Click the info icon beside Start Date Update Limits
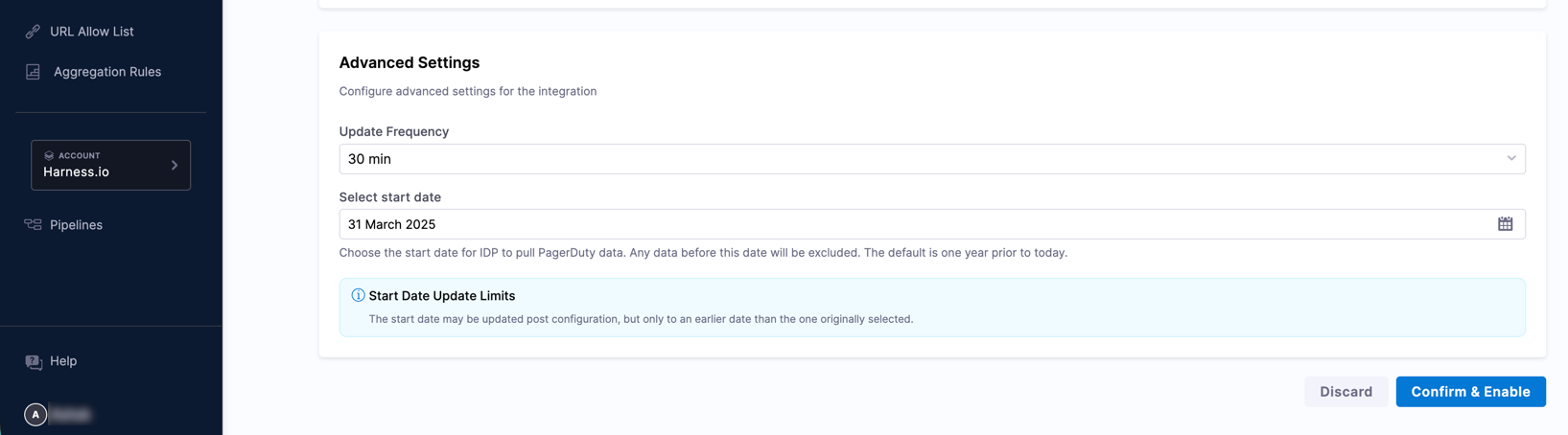Screen dimensions: 1568x435 pyautogui.click(x=358, y=295)
